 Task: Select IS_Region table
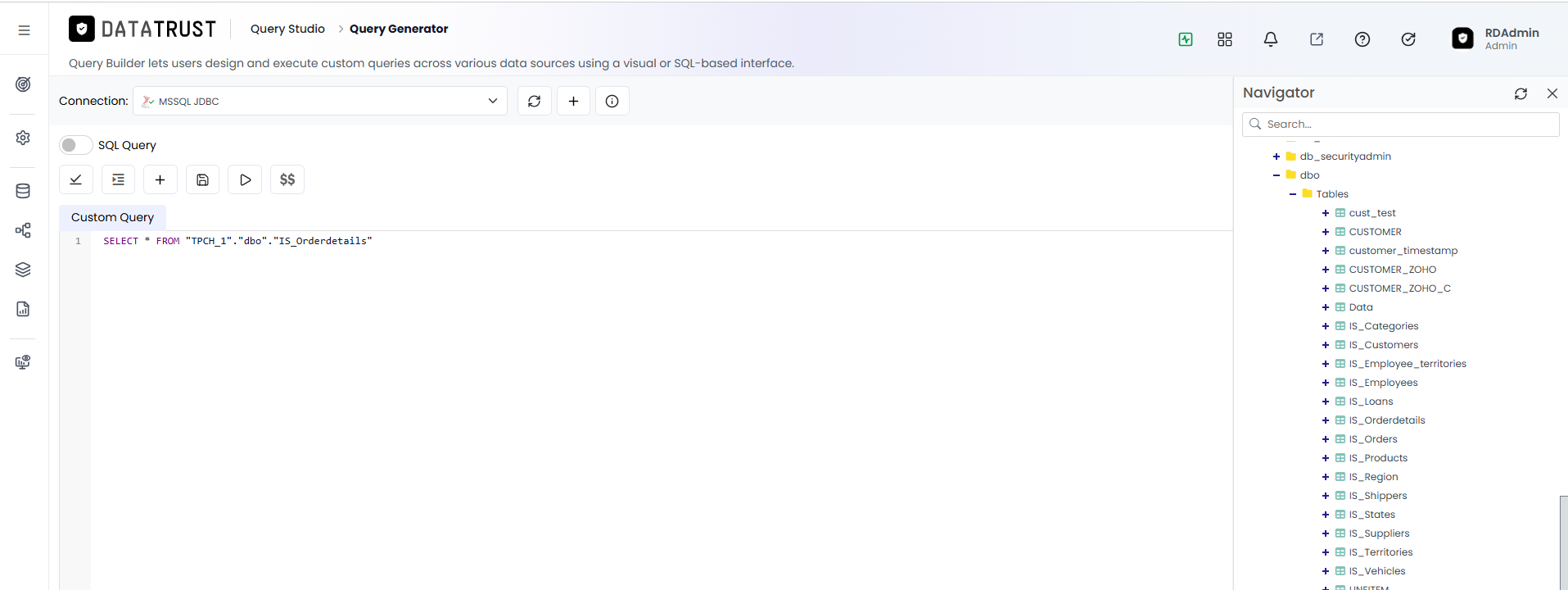1373,477
